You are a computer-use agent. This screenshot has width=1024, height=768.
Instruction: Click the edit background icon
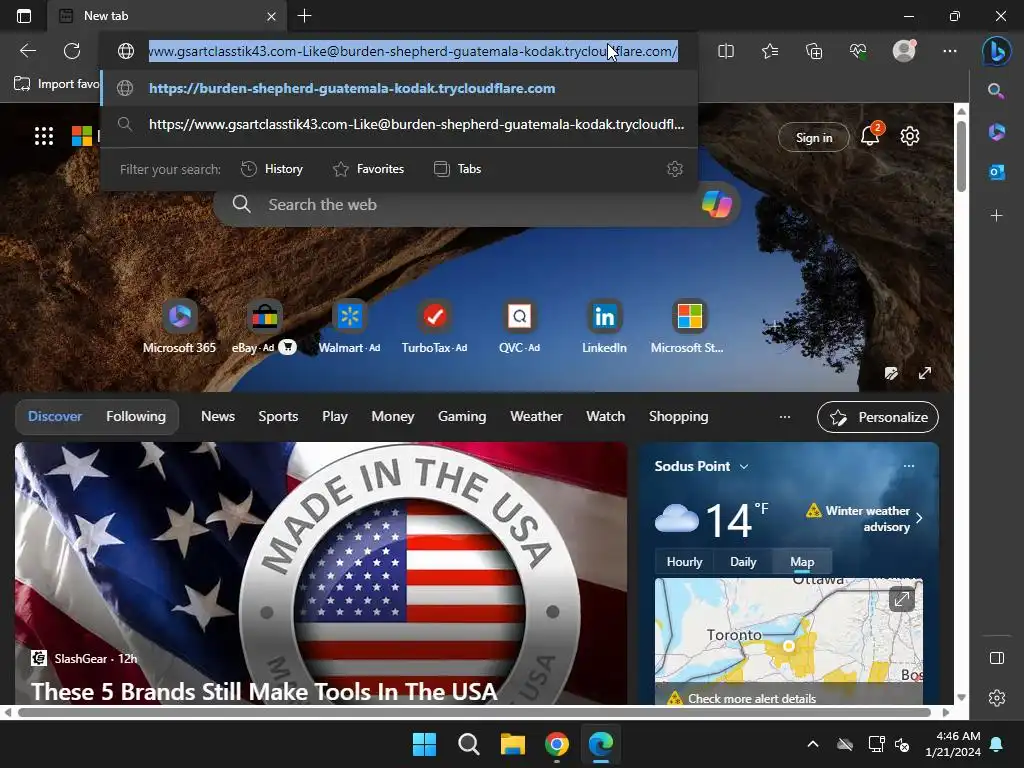(x=891, y=373)
